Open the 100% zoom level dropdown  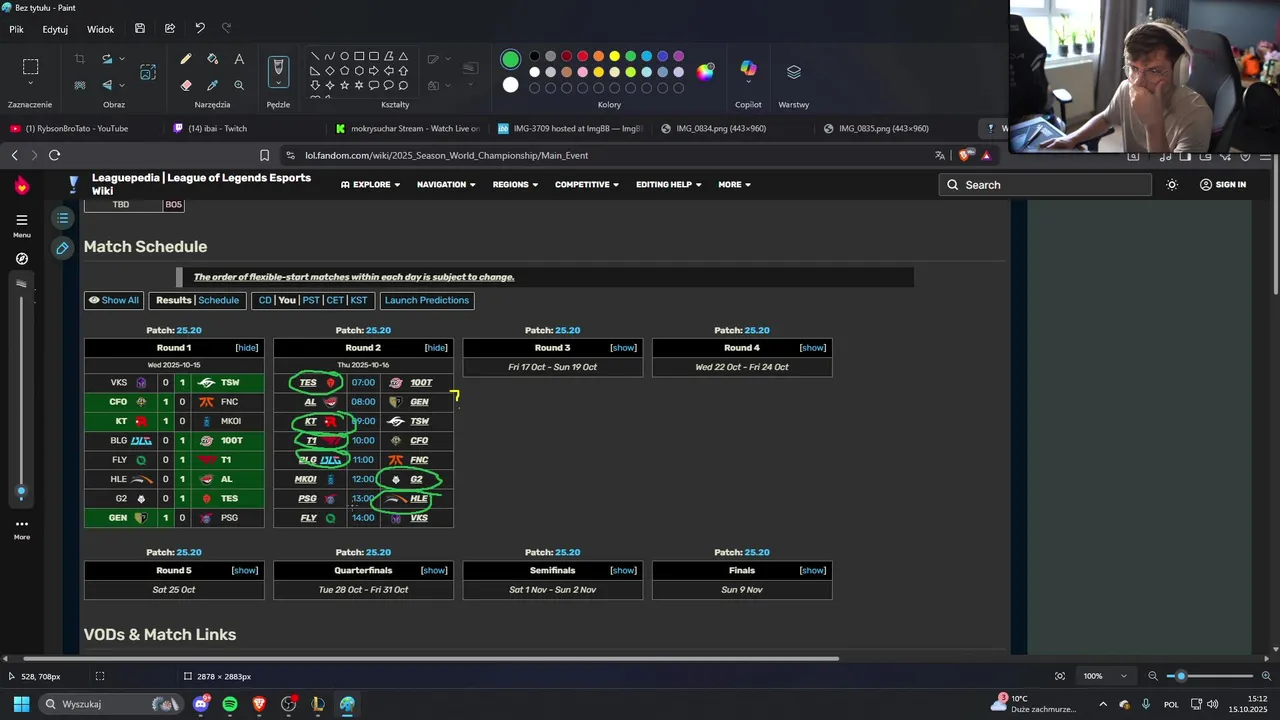pos(1104,676)
